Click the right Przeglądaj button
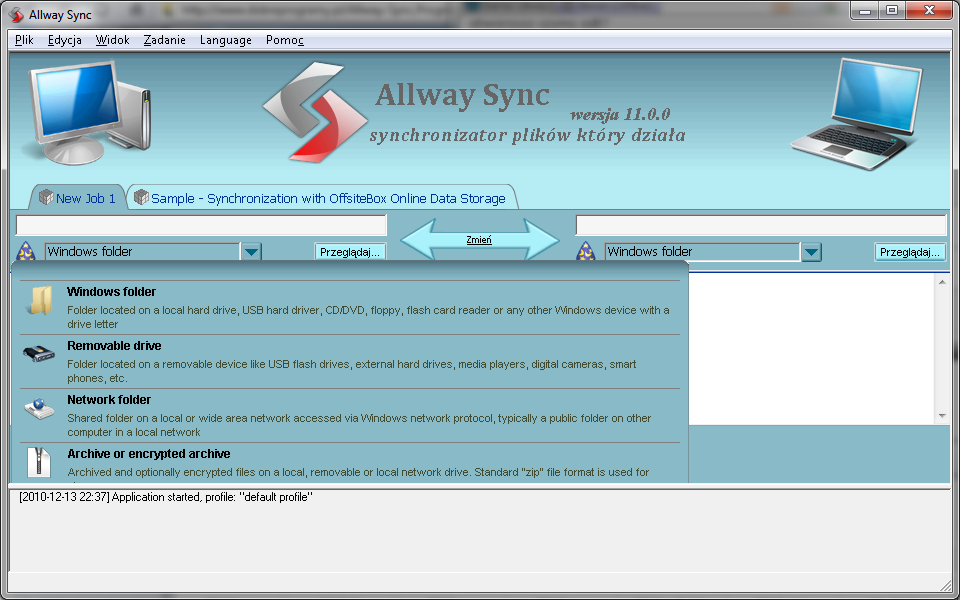Viewport: 960px width, 600px height. pos(910,252)
